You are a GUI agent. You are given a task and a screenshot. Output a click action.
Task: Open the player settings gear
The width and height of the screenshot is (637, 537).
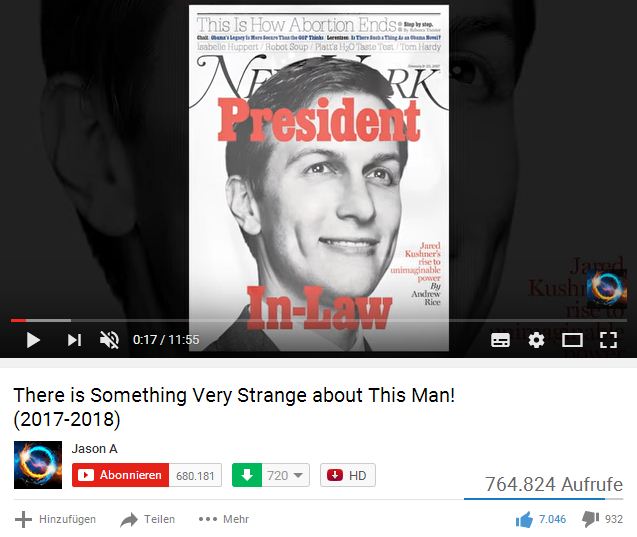pyautogui.click(x=536, y=340)
